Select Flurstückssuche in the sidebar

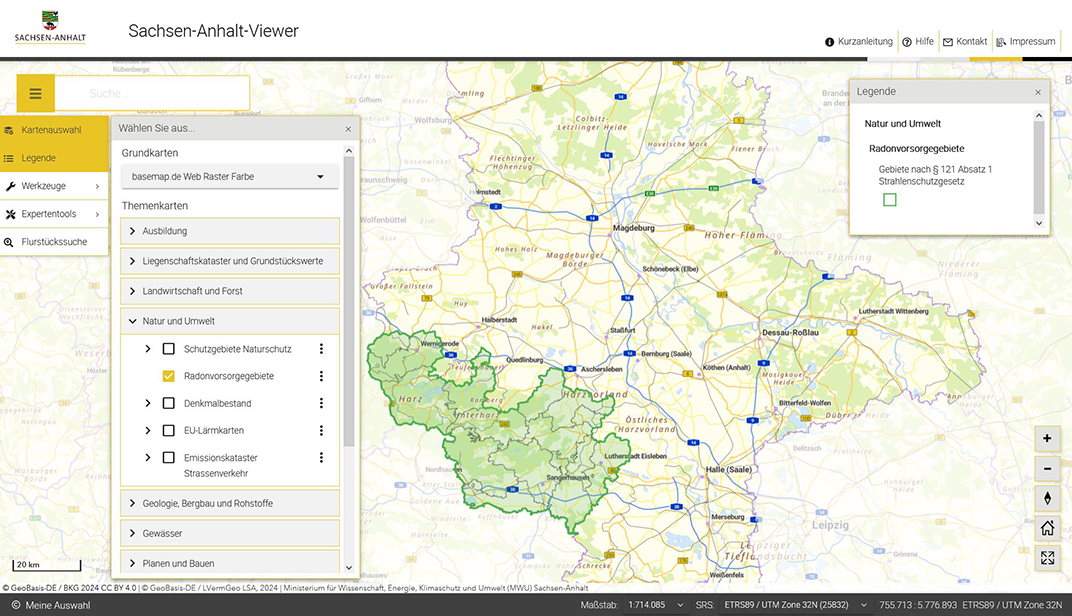point(54,242)
